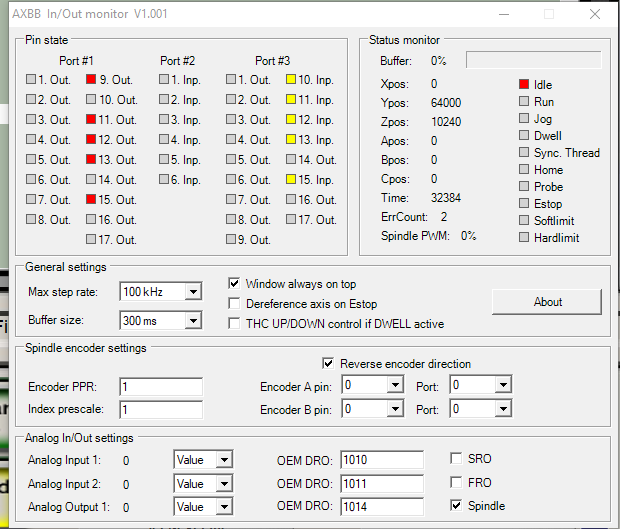Open the Max step rate dropdown
Image resolution: width=620 pixels, height=529 pixels.
[193, 292]
